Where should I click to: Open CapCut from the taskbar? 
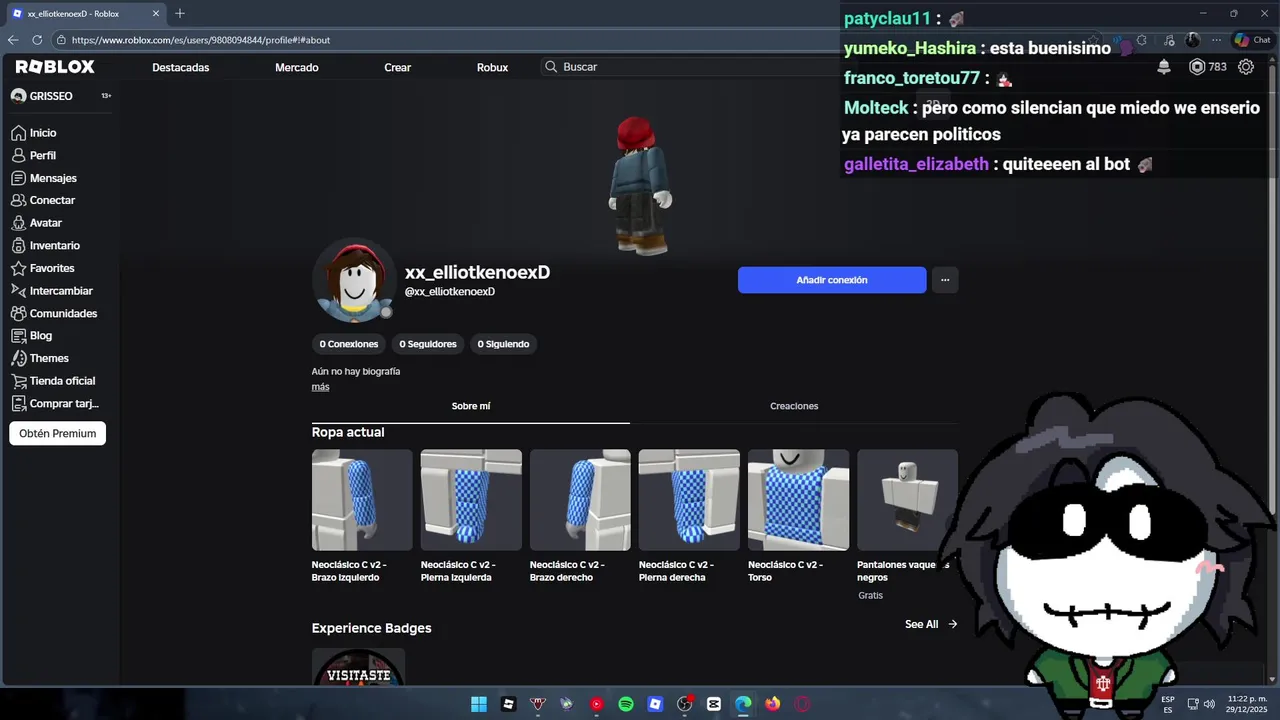pos(714,704)
